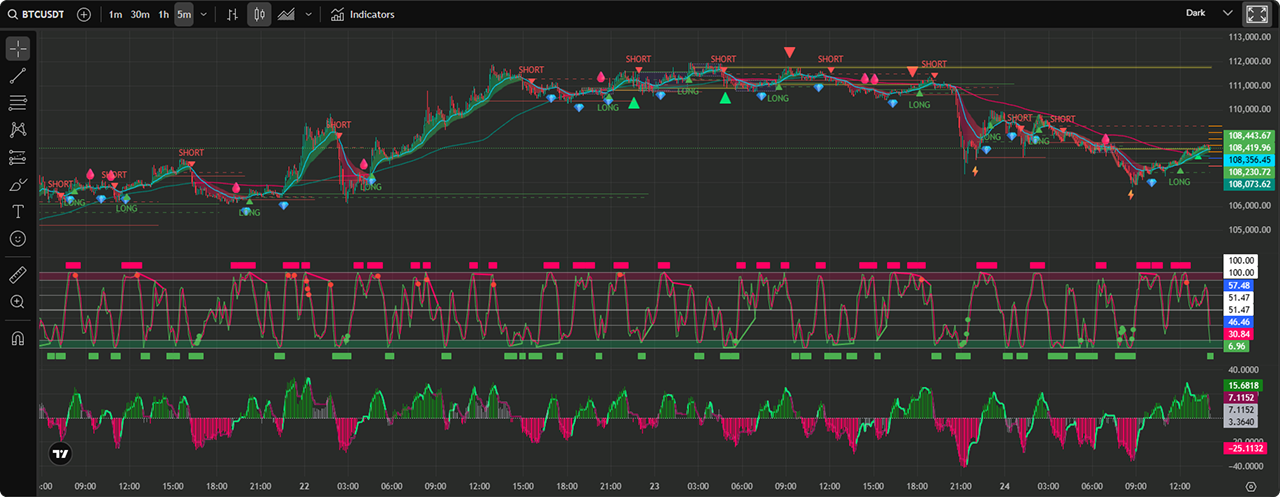Click the 108,419.96 price label
The height and width of the screenshot is (498, 1280).
click(1250, 147)
